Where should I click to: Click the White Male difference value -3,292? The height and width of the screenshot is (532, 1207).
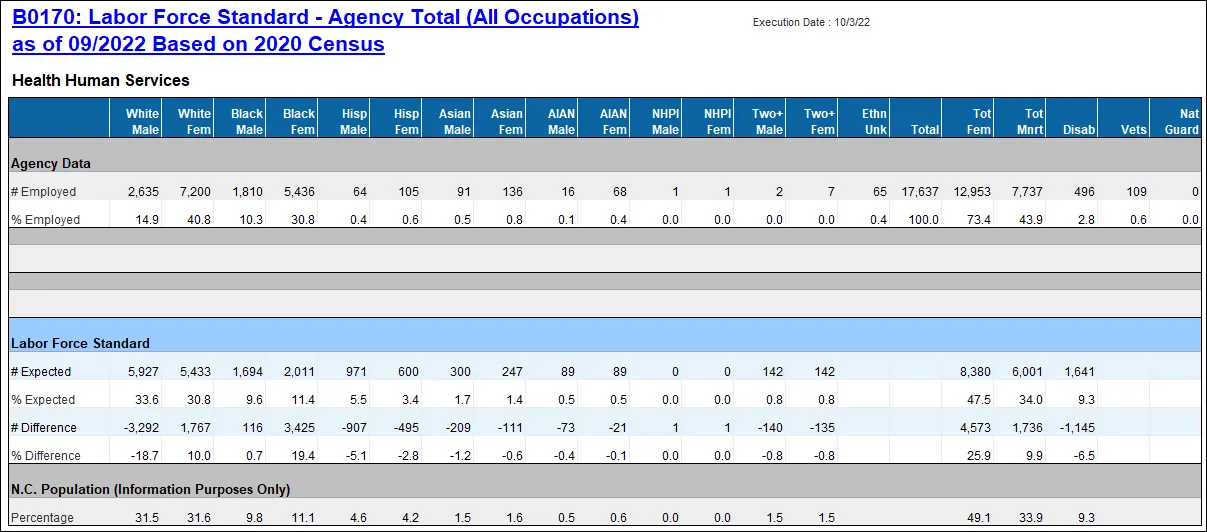(139, 427)
